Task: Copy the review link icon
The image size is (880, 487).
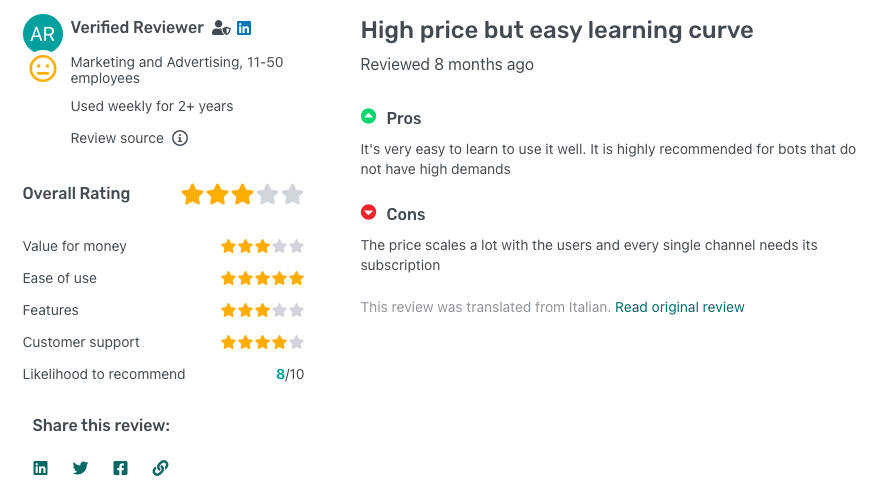Action: [x=160, y=468]
